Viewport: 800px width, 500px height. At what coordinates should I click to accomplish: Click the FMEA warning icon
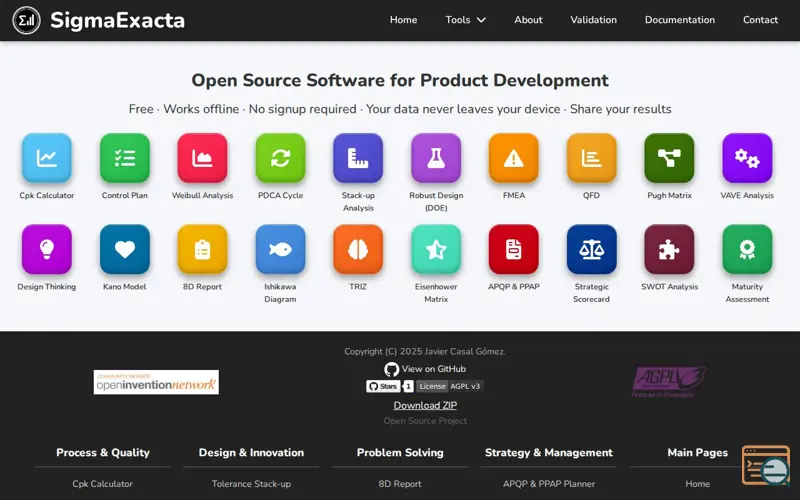tap(514, 158)
